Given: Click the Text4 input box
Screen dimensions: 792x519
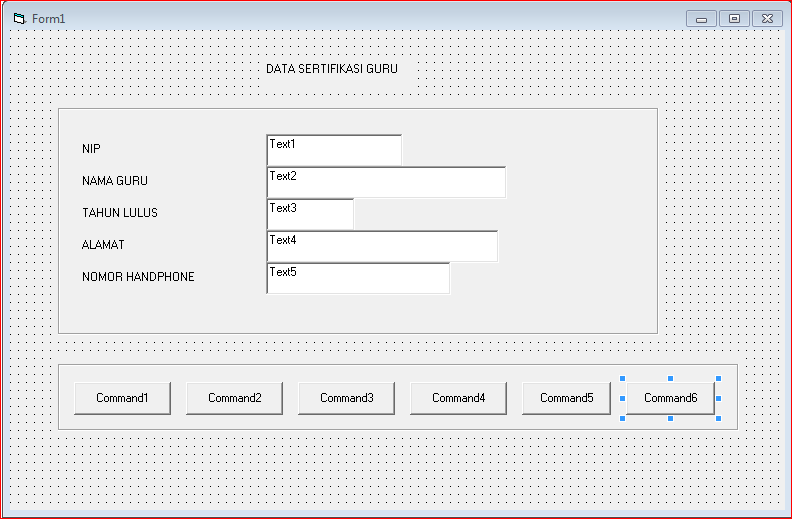Looking at the screenshot, I should [x=382, y=246].
